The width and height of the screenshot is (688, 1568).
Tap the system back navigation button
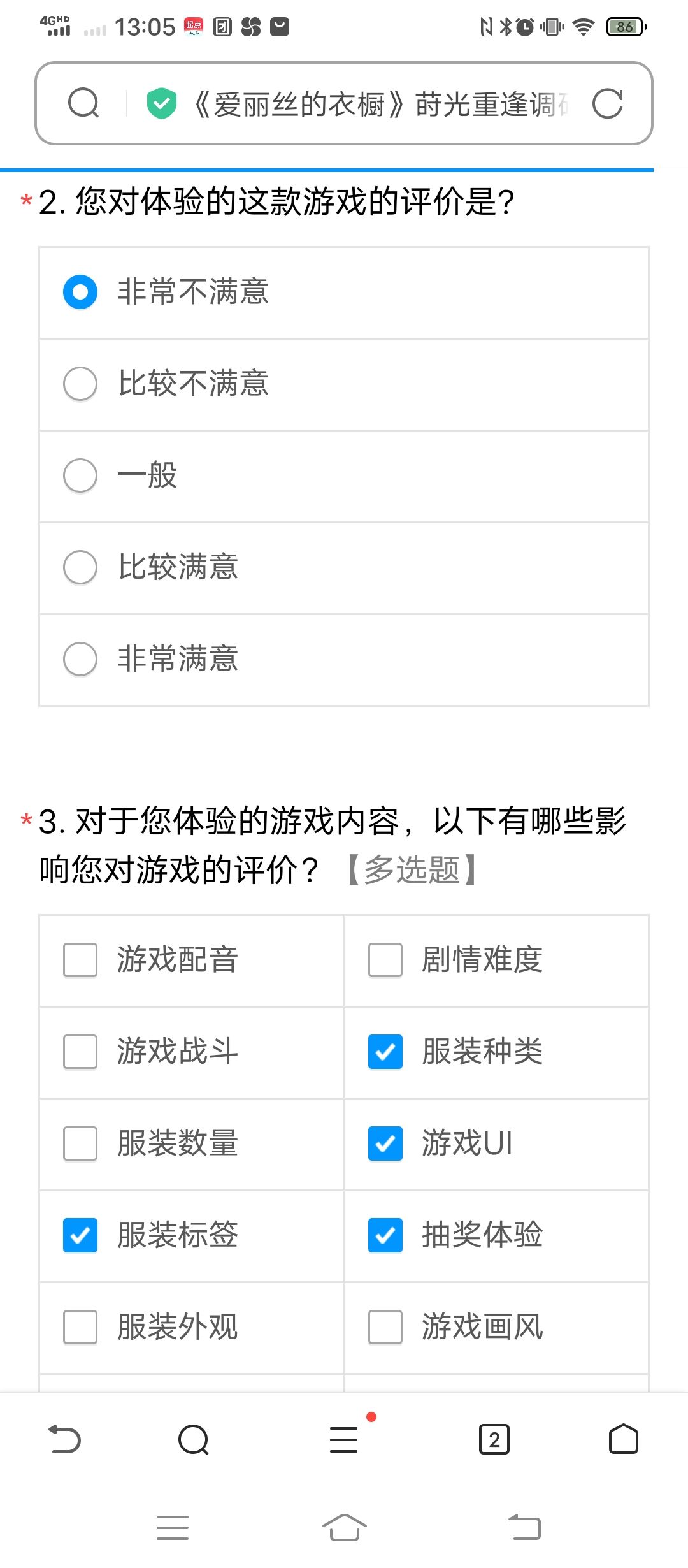[x=525, y=1527]
